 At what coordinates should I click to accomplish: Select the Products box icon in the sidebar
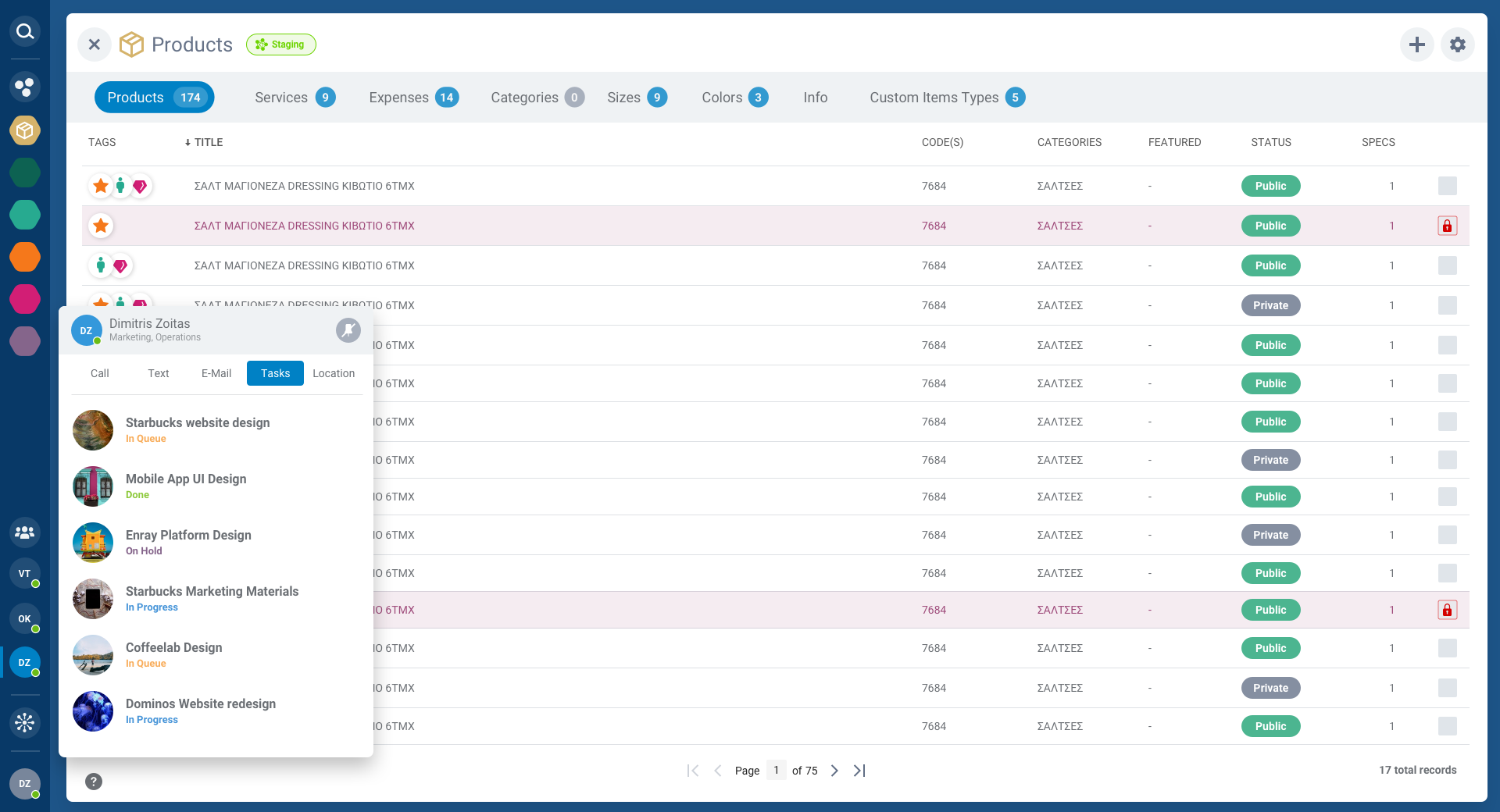(x=24, y=130)
